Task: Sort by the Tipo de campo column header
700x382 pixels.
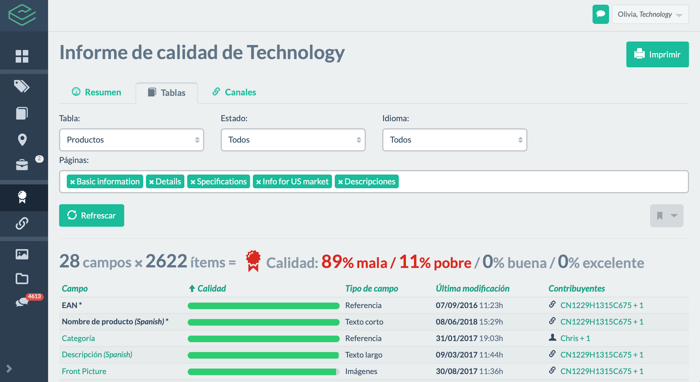Action: click(371, 289)
